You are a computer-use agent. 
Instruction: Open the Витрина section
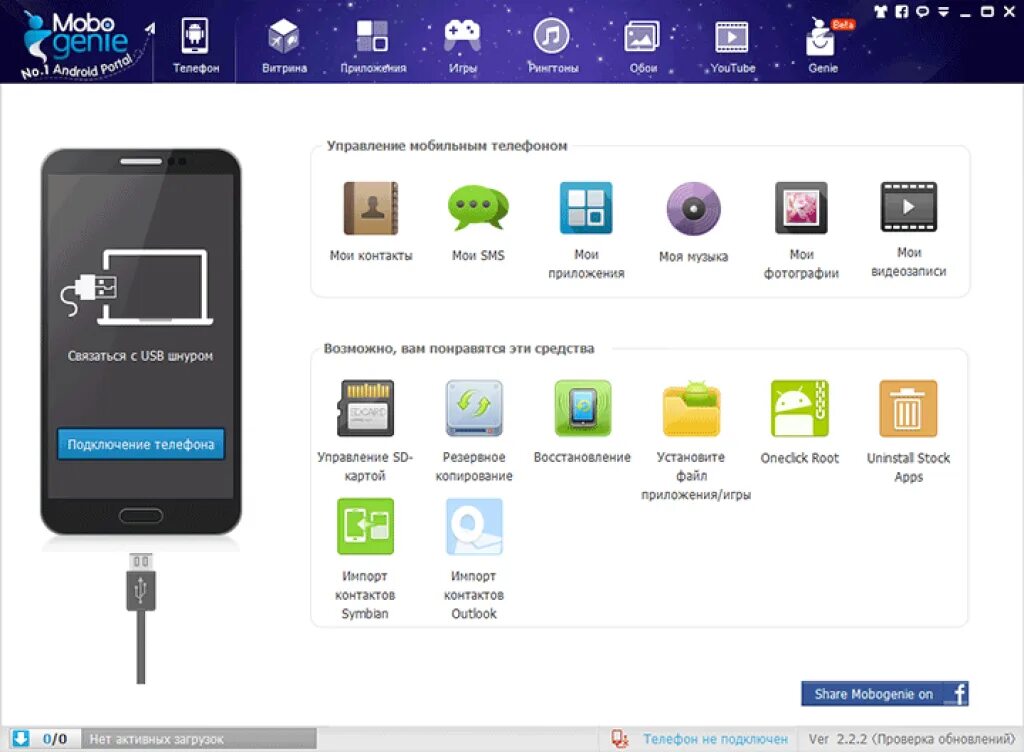284,44
